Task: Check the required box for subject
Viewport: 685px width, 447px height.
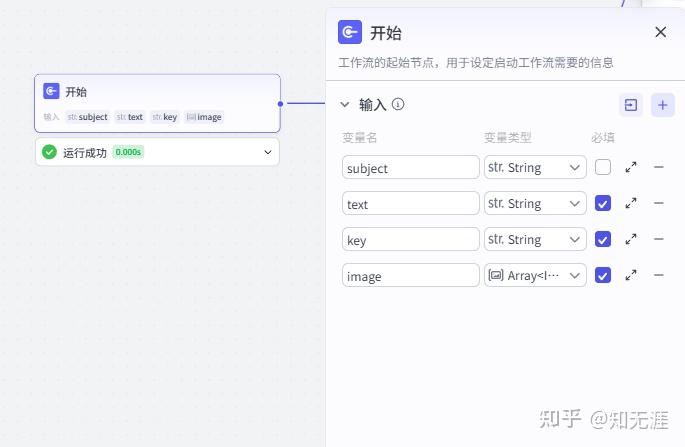Action: tap(603, 167)
